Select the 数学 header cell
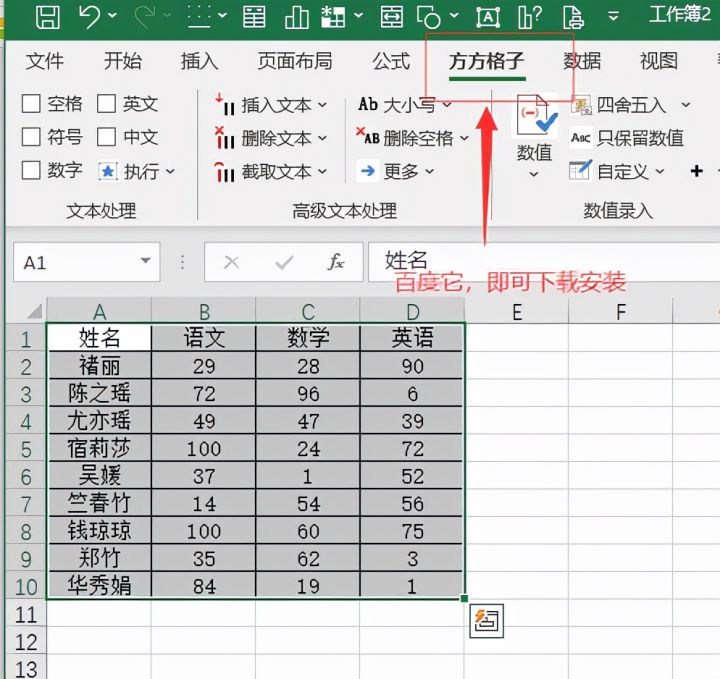Image resolution: width=720 pixels, height=679 pixels. (x=308, y=337)
